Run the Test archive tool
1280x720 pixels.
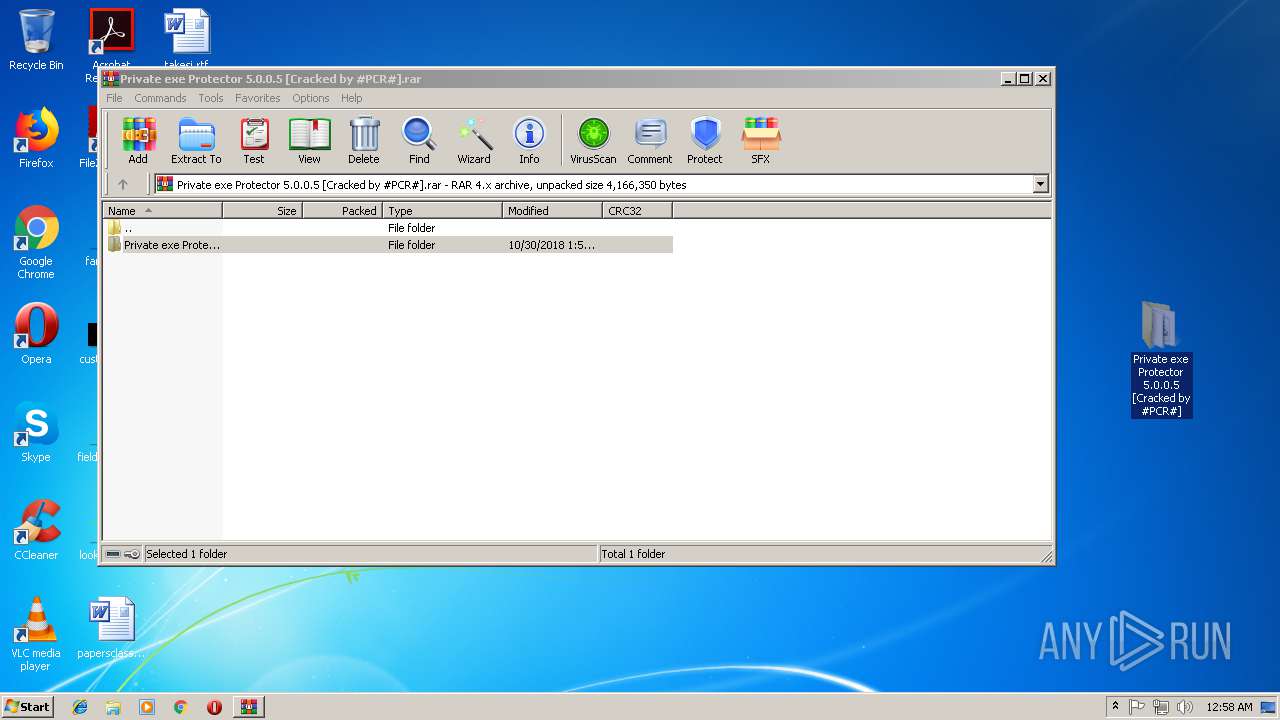pos(254,141)
